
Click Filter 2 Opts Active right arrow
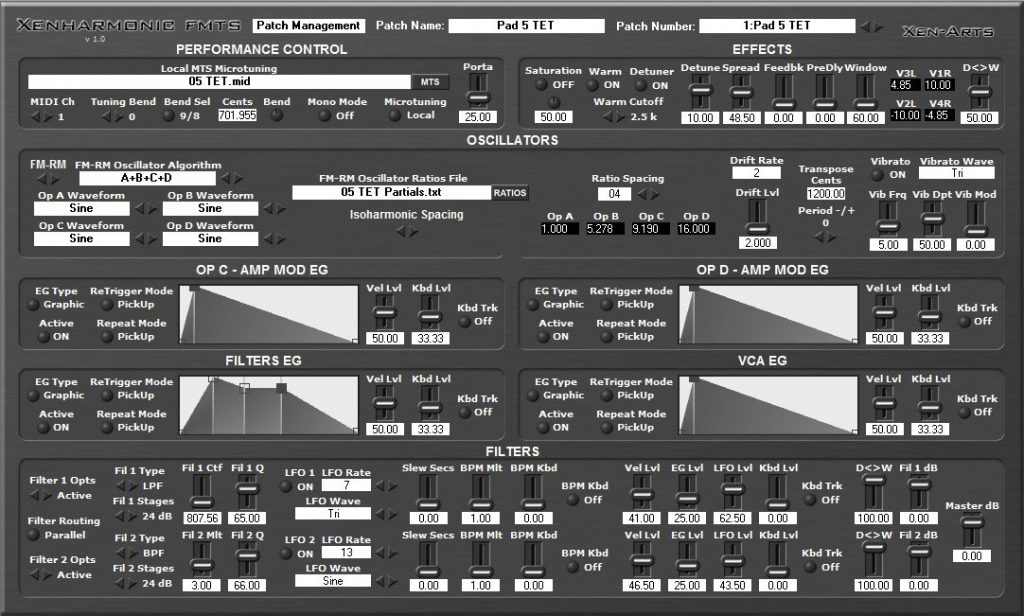click(46, 575)
